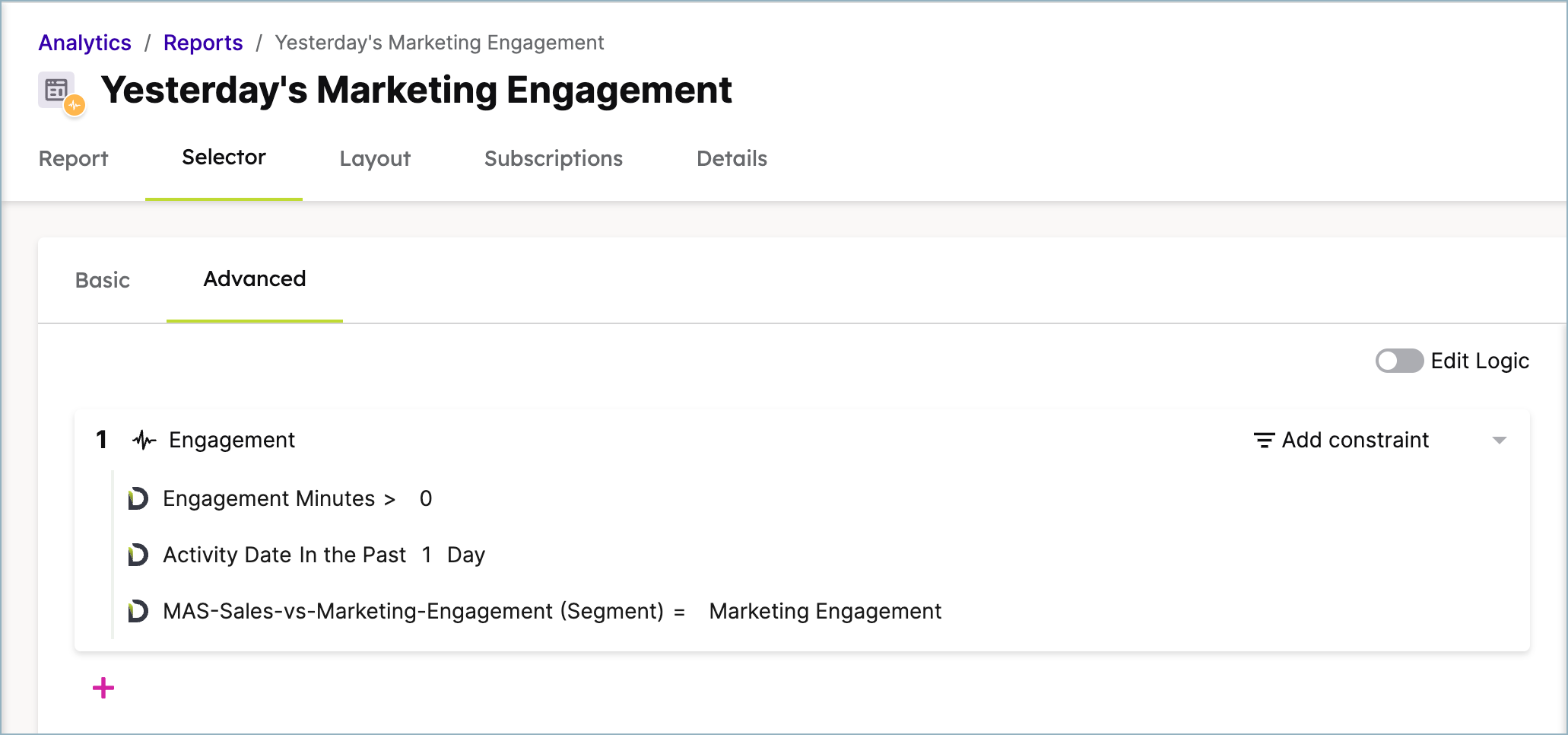1568x735 pixels.
Task: Click the Day unit of Activity Date
Action: tap(466, 555)
